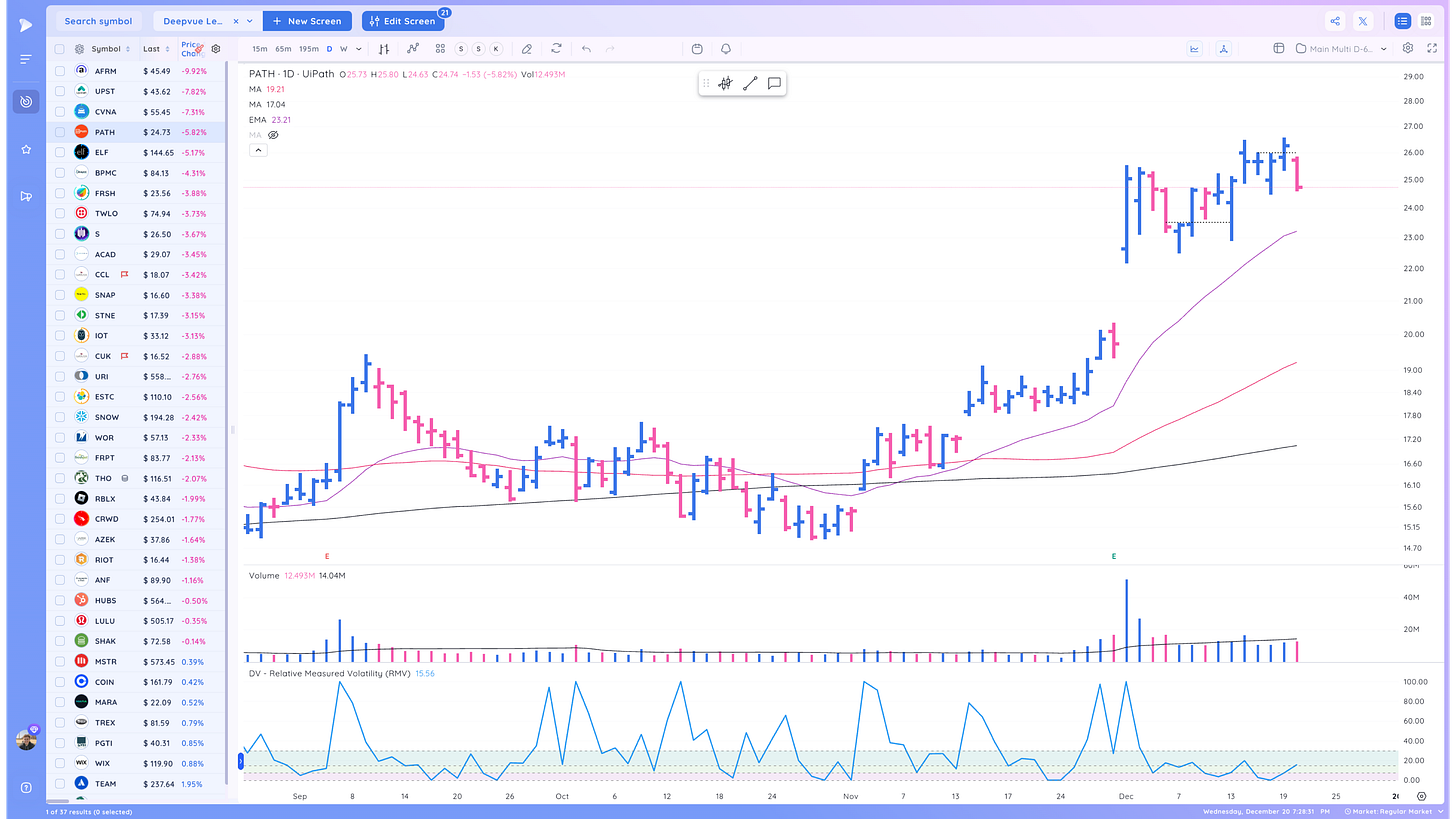The width and height of the screenshot is (1456, 819).
Task: Open the four-squares layout icon in chart toolbar
Action: 440,48
